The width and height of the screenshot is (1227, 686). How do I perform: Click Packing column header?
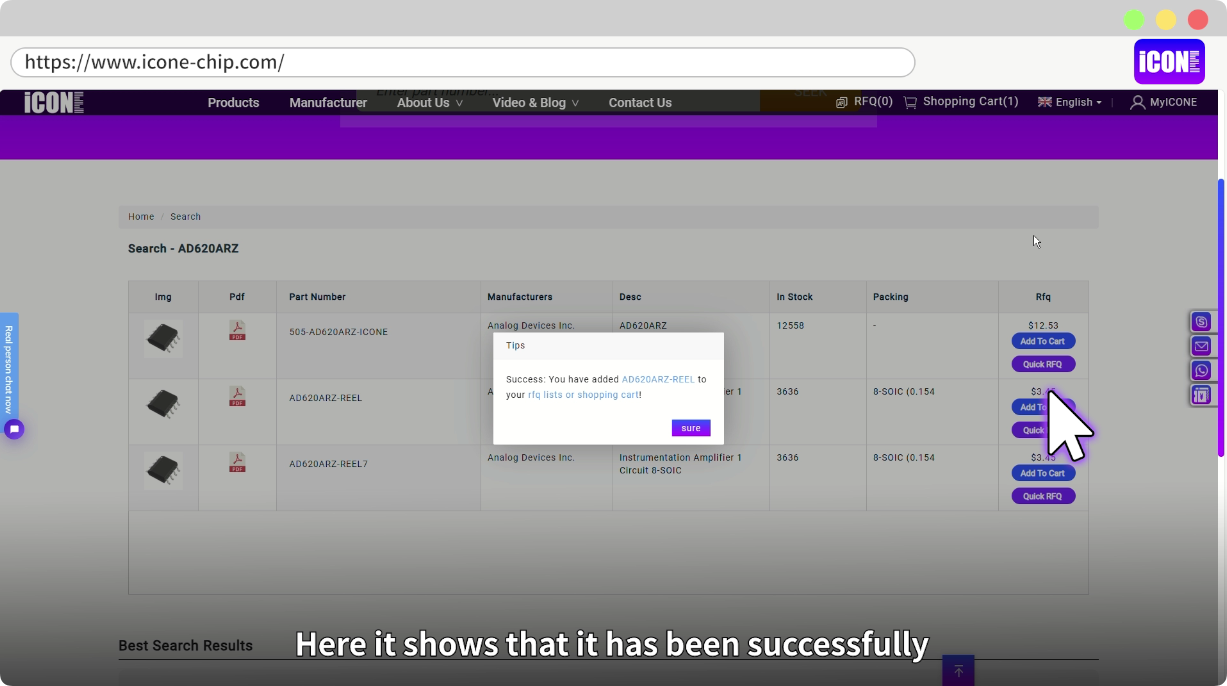[x=891, y=297]
